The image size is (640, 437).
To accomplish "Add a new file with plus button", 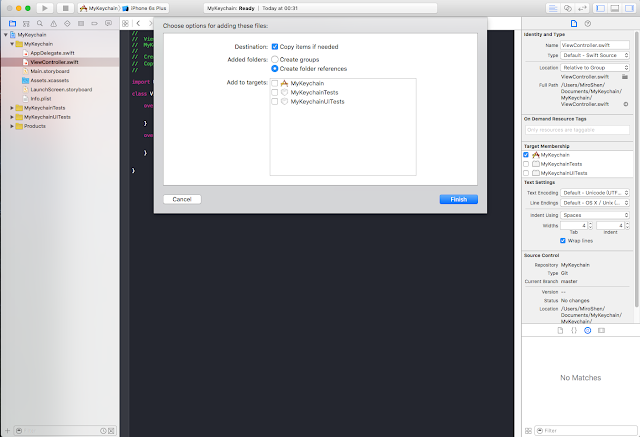I will point(7,430).
